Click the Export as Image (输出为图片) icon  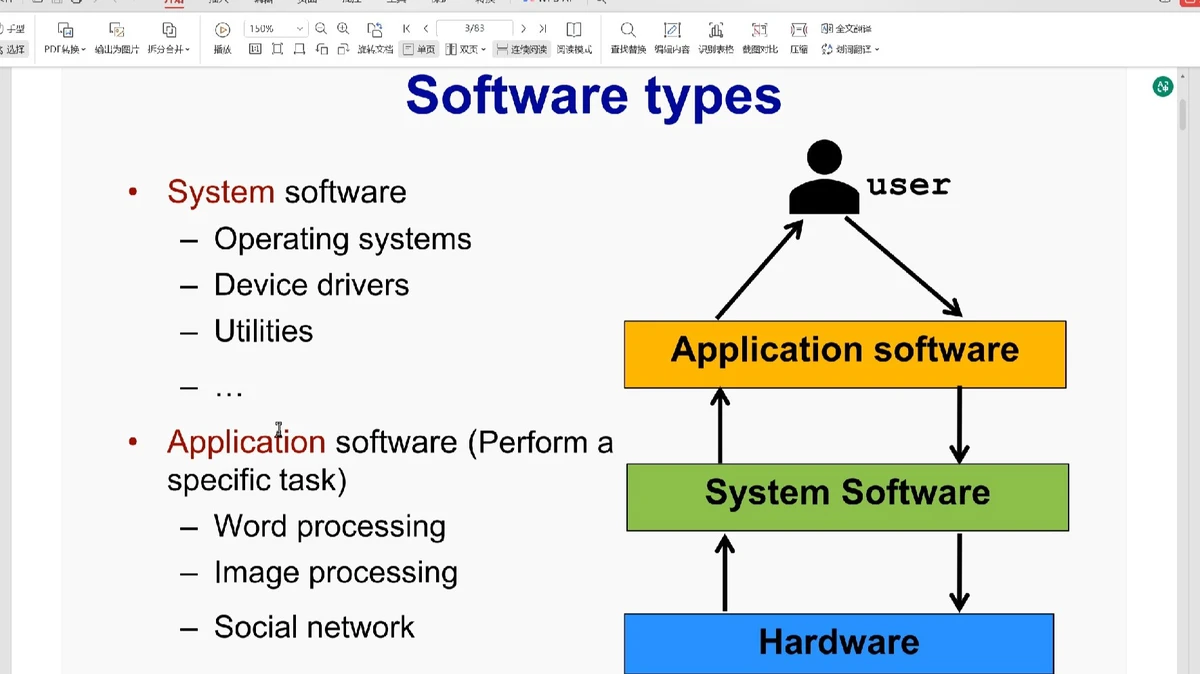pos(117,31)
